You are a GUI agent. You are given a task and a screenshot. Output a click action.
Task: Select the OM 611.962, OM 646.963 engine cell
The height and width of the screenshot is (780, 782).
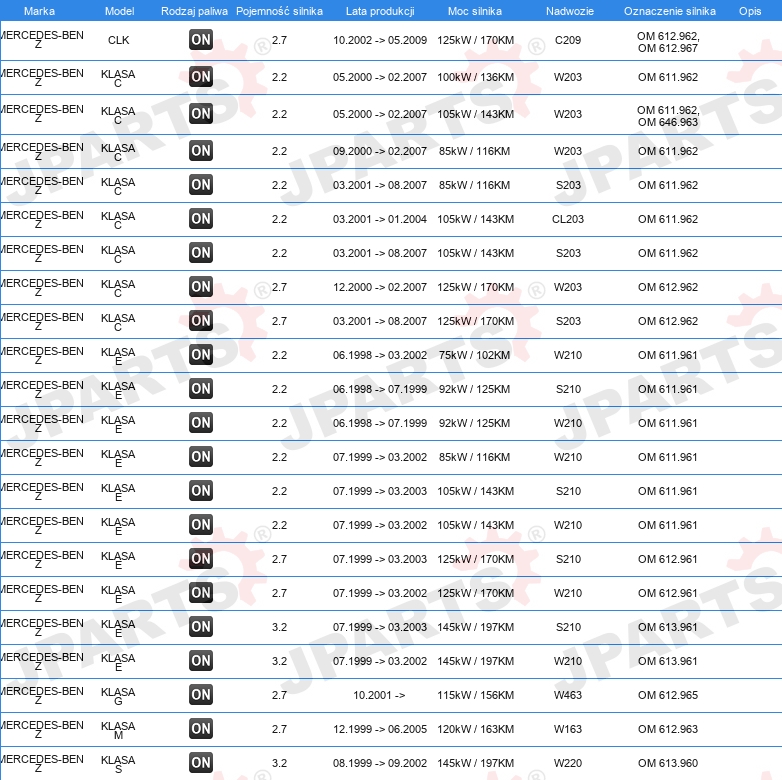[668, 116]
